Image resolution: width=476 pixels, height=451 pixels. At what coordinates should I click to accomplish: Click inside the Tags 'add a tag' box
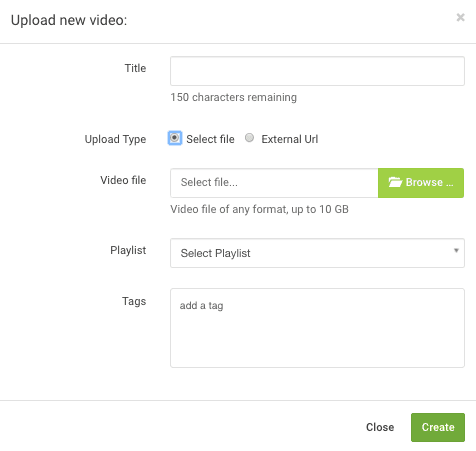click(x=317, y=328)
